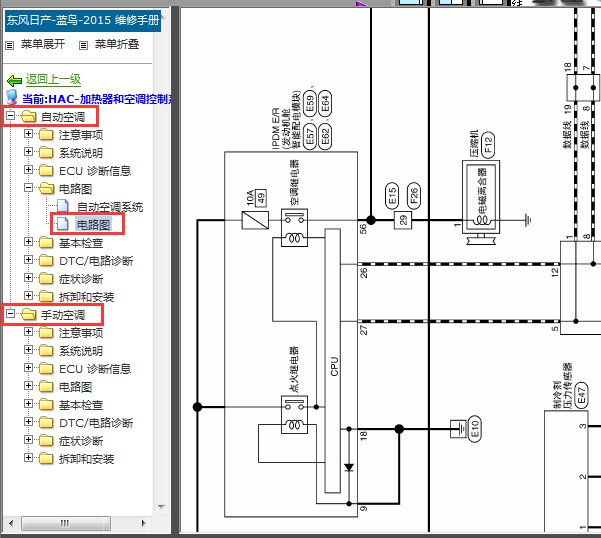Click folder icon of ECU 诊断信息 under 自动空调
Image resolution: width=601 pixels, height=538 pixels.
coord(46,170)
